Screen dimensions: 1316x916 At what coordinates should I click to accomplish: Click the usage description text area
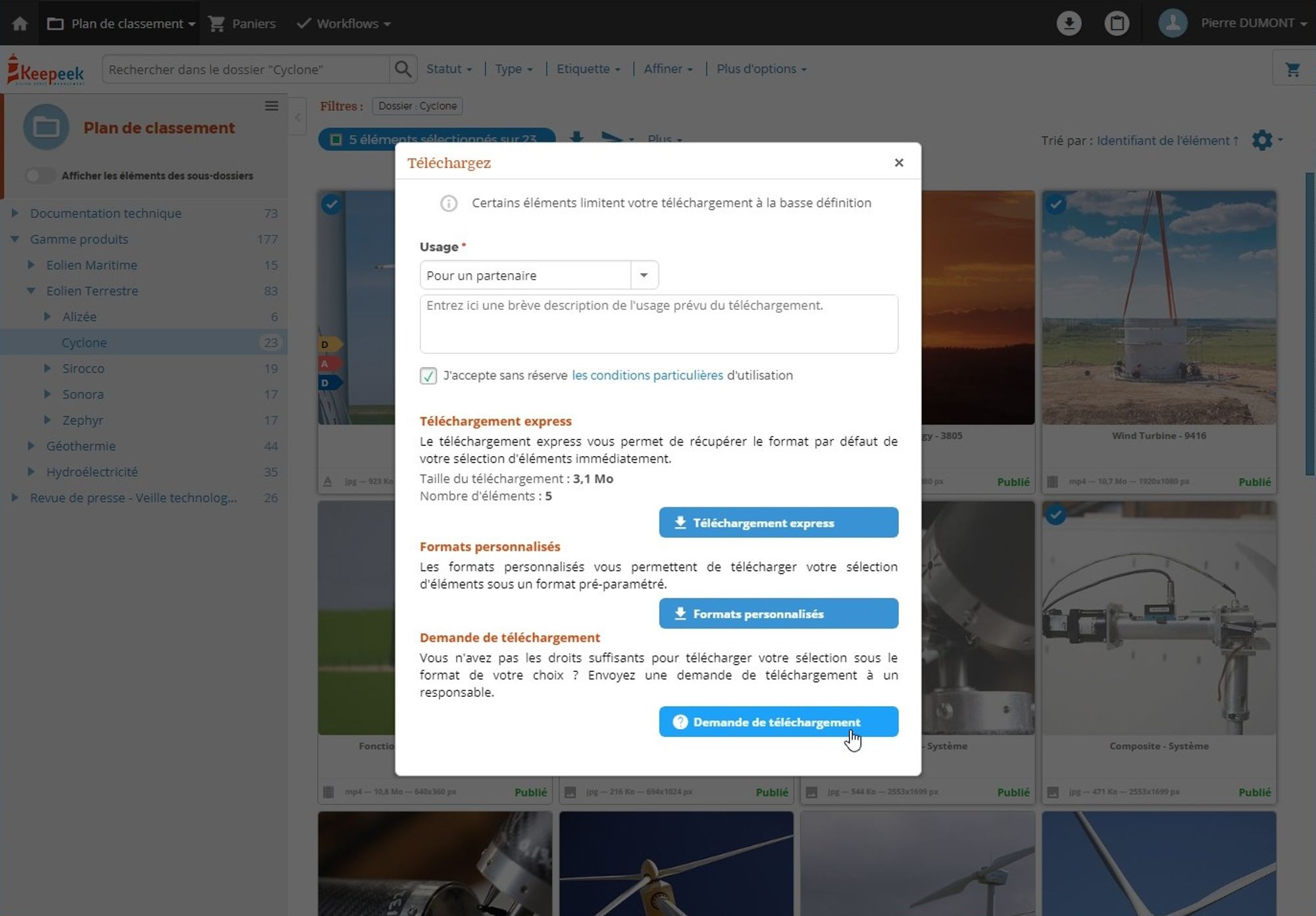pyautogui.click(x=659, y=324)
